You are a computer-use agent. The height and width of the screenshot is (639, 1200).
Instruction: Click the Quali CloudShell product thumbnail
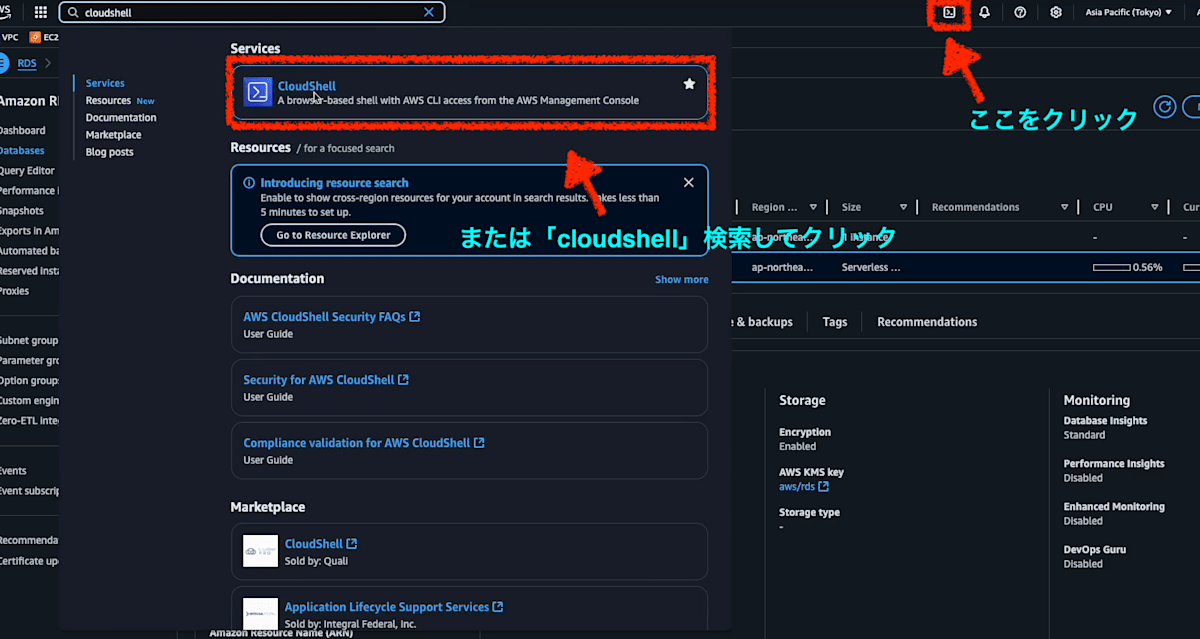(261, 551)
